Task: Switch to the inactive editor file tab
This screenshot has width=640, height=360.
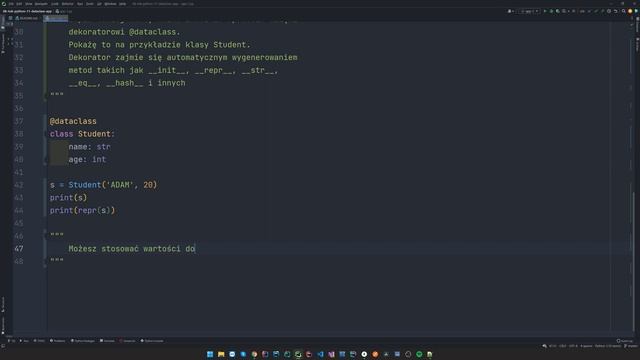Action: (x=27, y=18)
